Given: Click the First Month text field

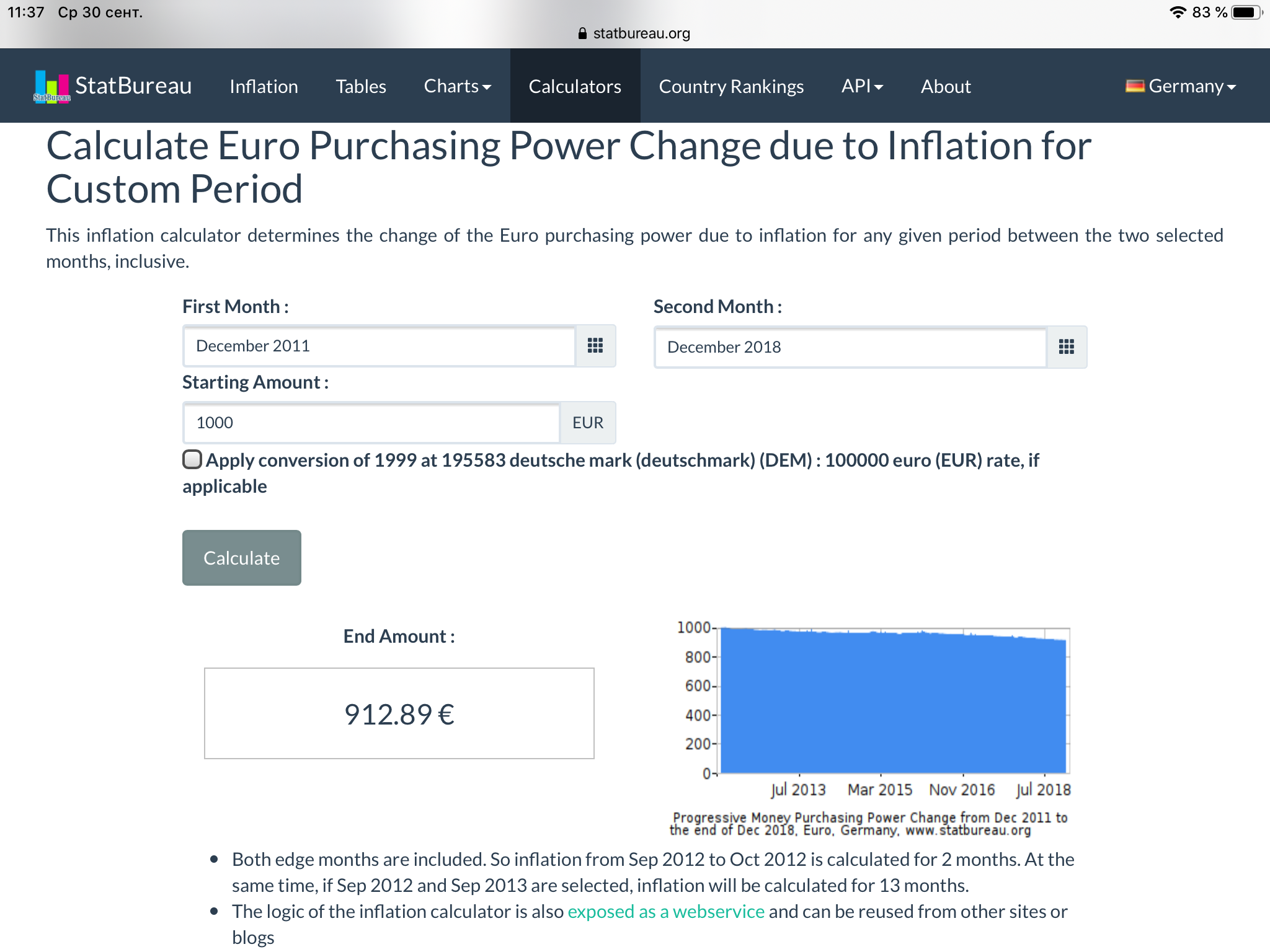Looking at the screenshot, I should point(380,346).
